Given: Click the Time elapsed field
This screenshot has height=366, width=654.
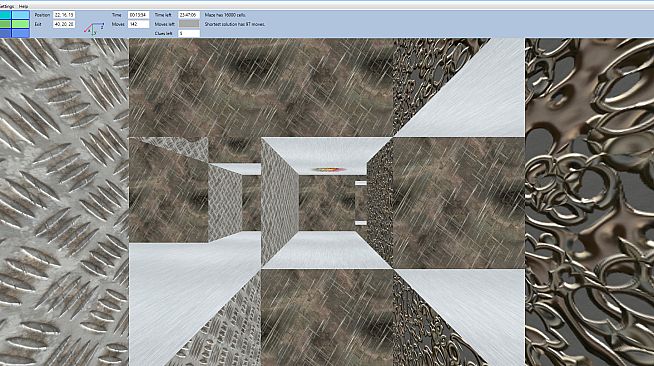Looking at the screenshot, I should click(138, 15).
